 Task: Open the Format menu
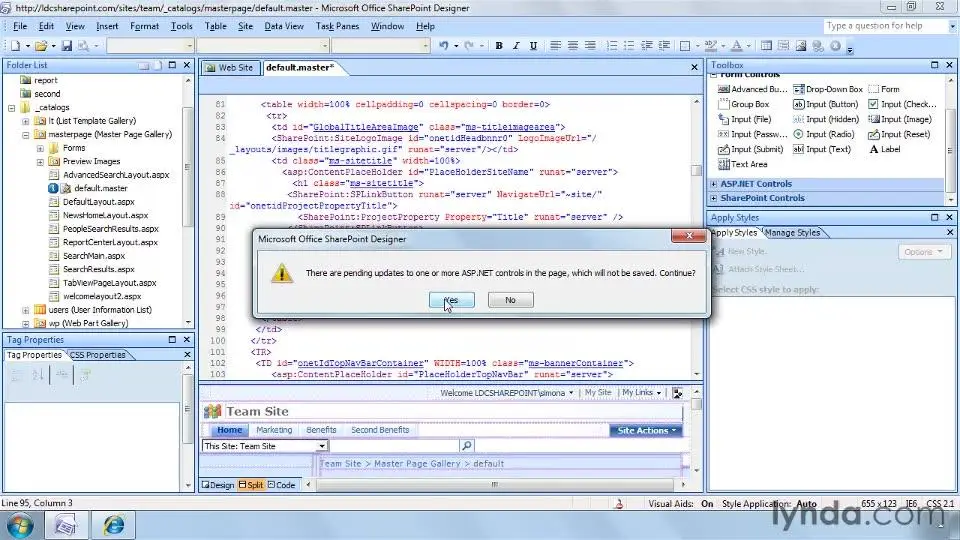click(x=144, y=26)
